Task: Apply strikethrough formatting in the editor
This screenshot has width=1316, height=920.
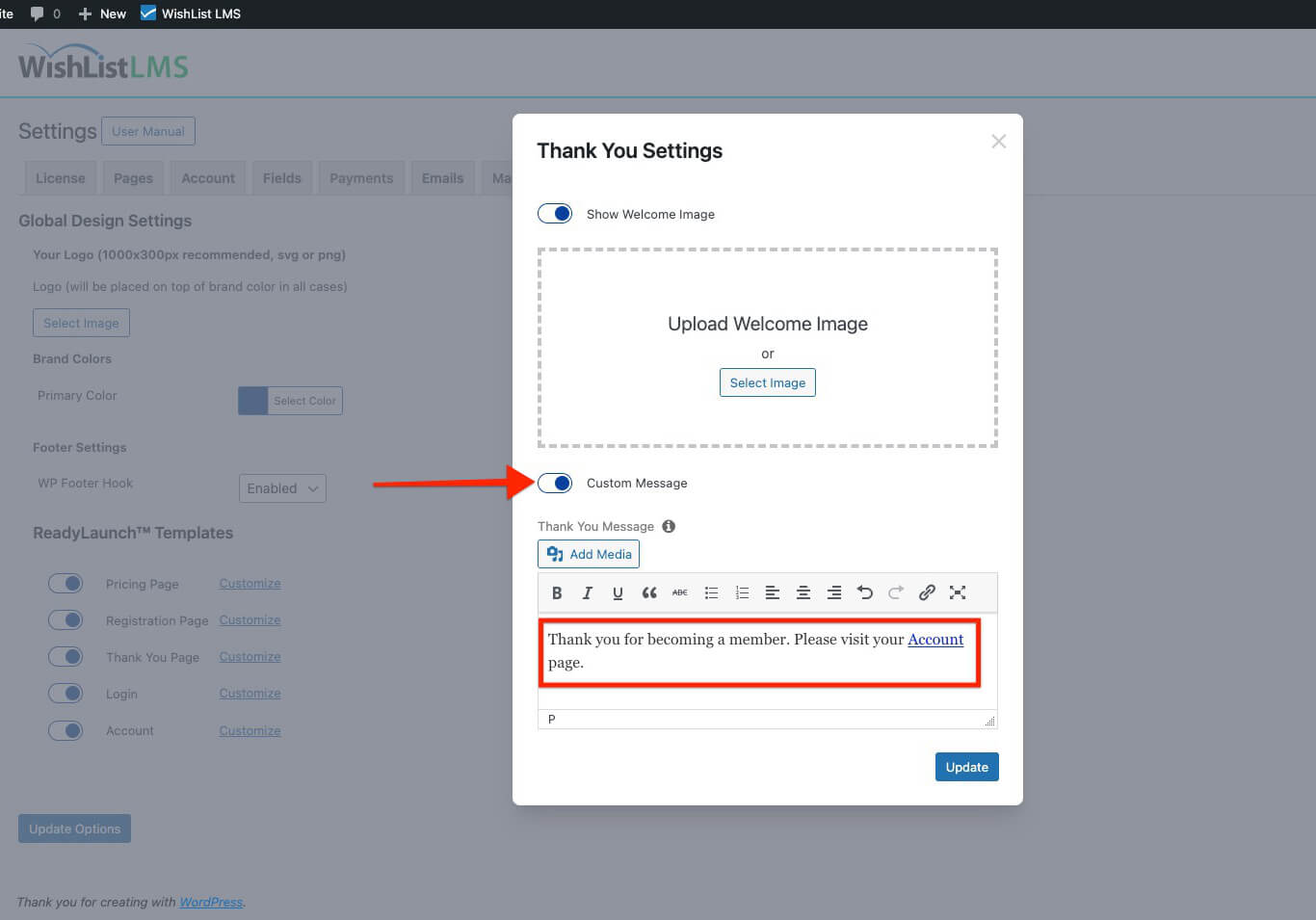Action: click(680, 592)
